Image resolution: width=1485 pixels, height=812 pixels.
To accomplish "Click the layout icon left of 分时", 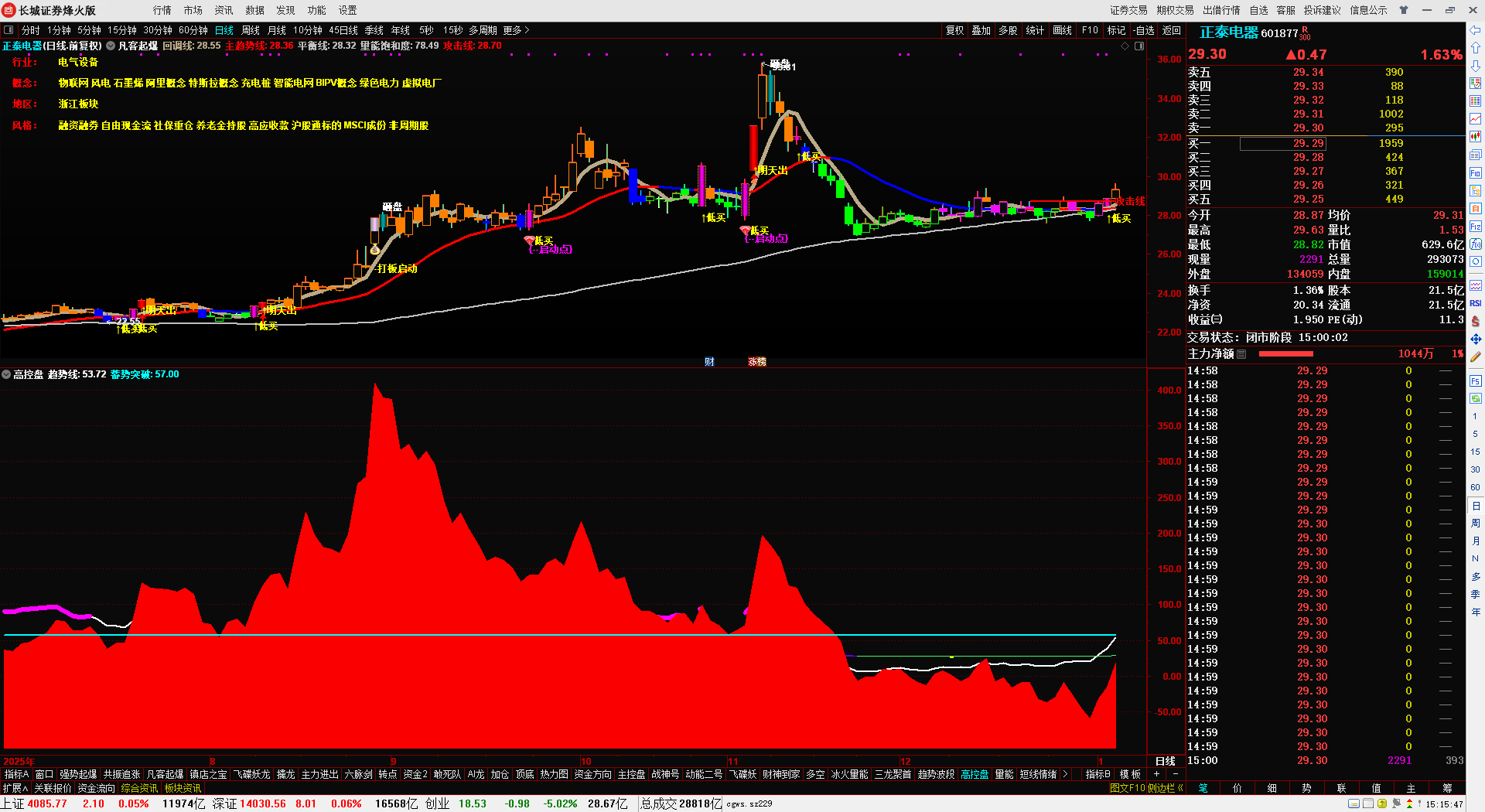I will (9, 30).
